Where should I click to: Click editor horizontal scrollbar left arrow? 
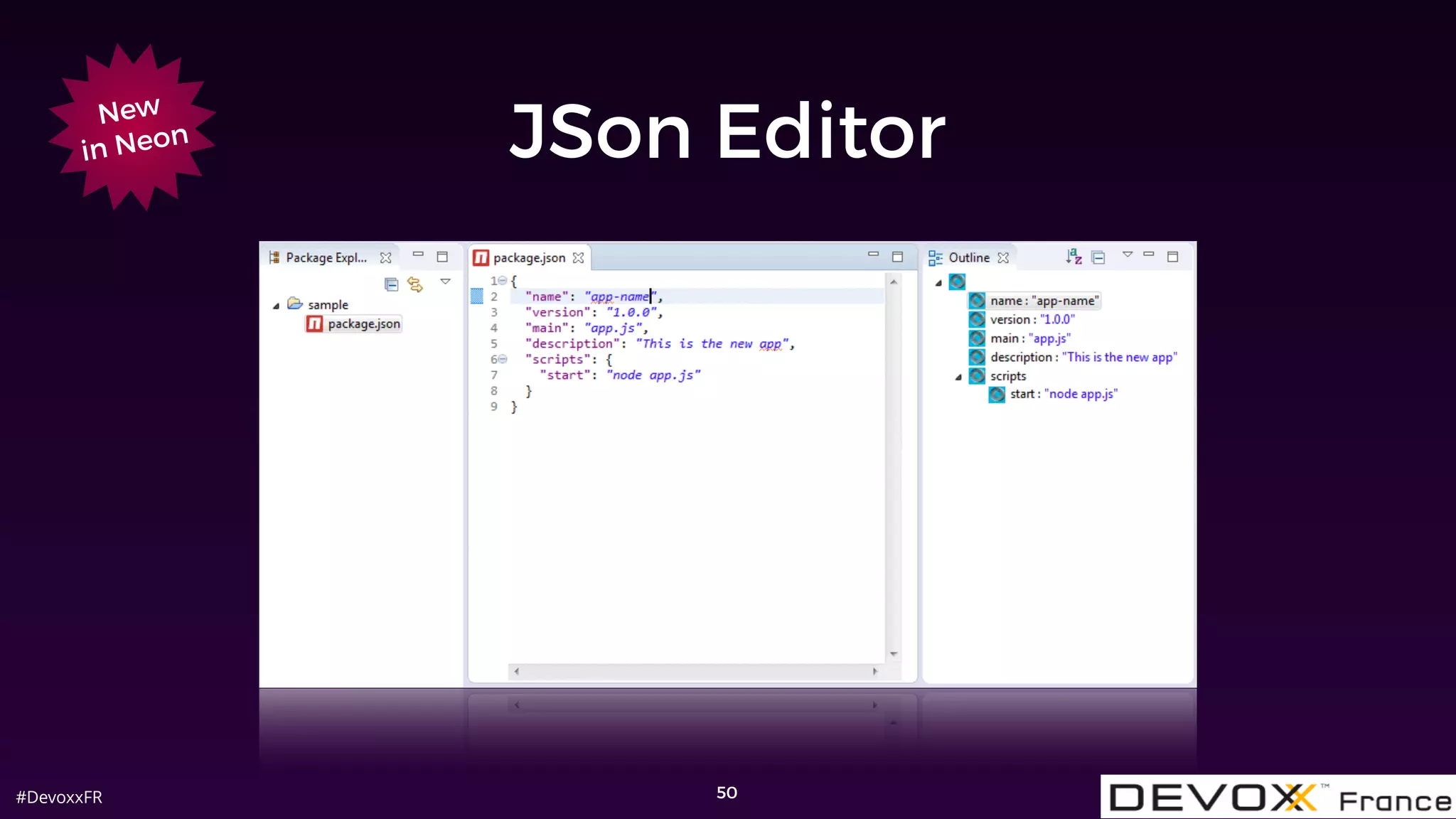click(517, 671)
